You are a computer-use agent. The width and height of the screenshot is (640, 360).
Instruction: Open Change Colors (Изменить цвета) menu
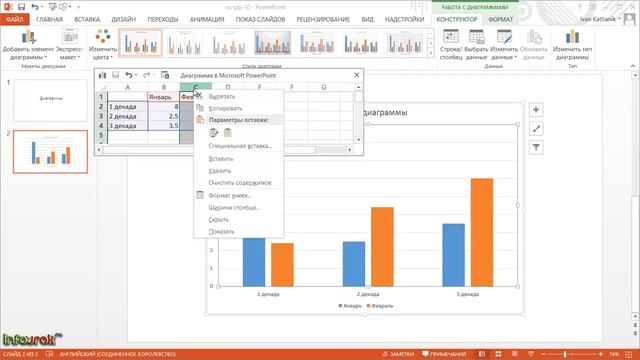click(103, 45)
